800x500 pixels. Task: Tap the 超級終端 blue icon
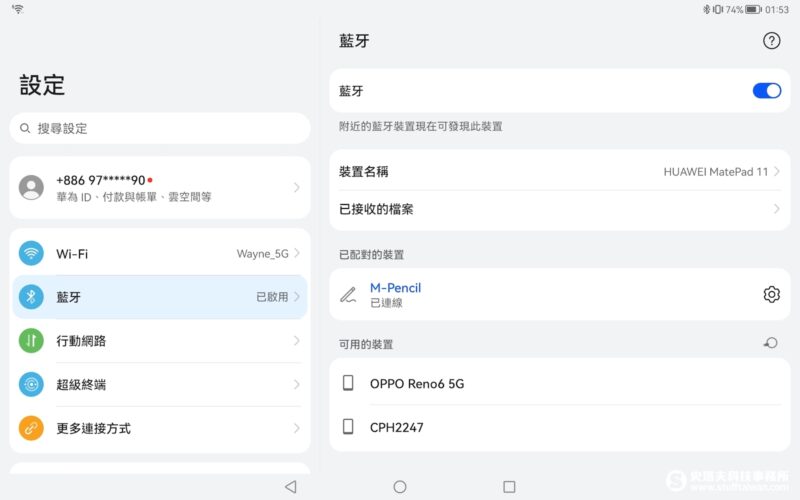31,385
